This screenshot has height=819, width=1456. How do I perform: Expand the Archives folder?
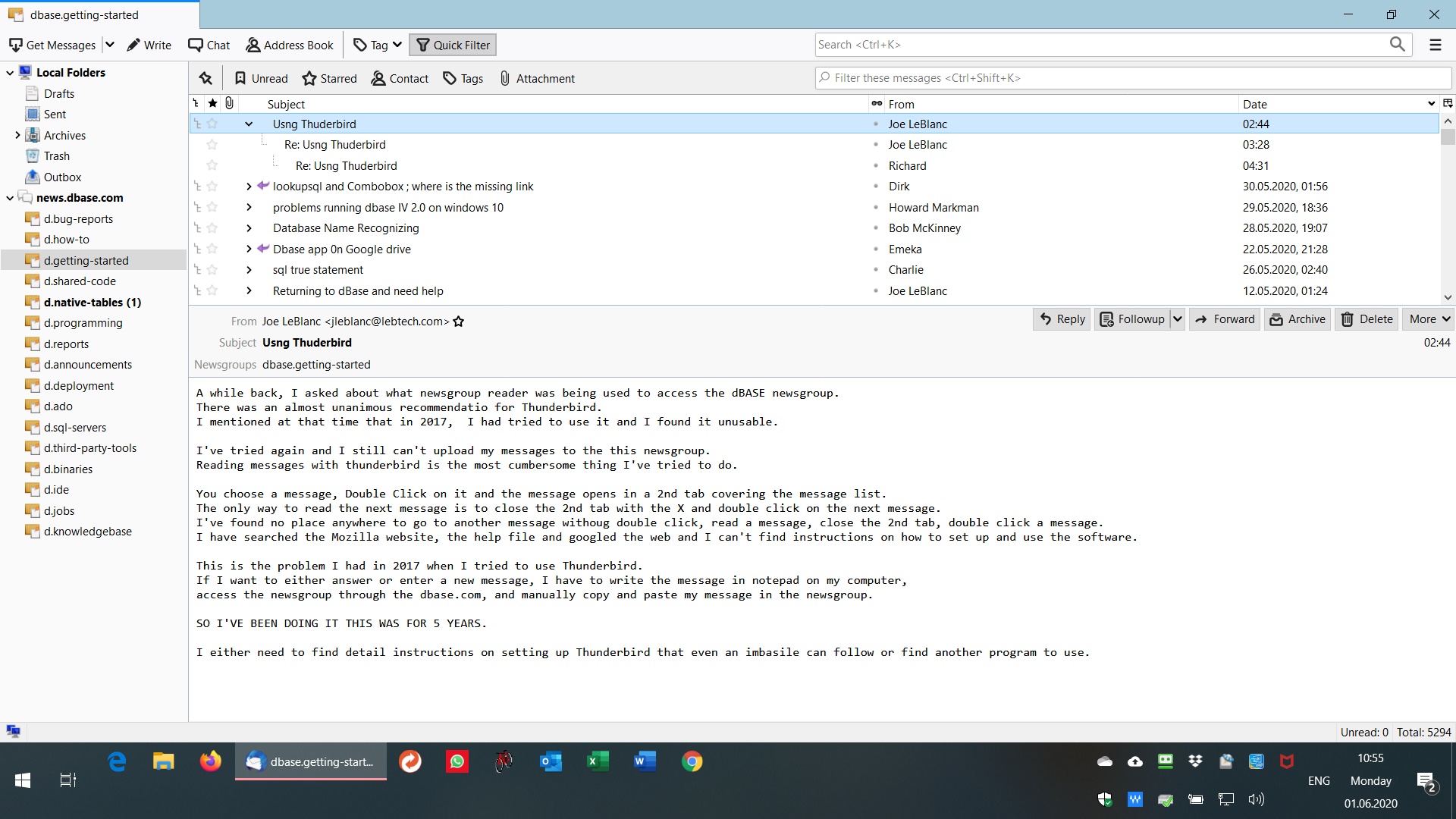(17, 135)
